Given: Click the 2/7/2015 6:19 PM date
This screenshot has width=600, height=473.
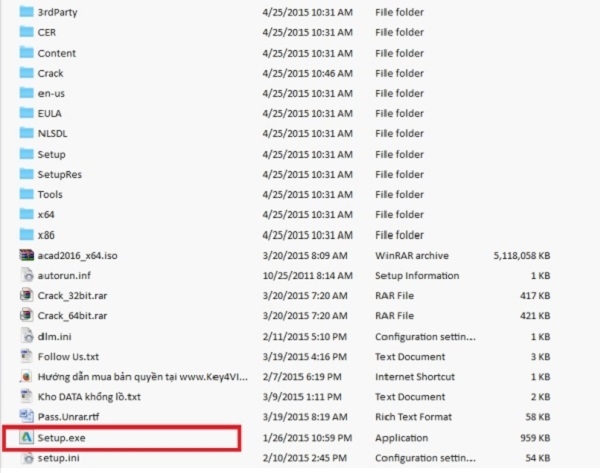Looking at the screenshot, I should click(x=302, y=377).
